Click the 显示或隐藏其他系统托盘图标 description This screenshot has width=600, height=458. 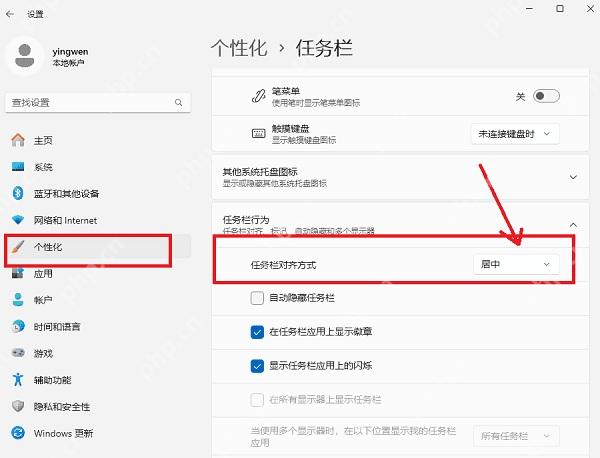pyautogui.click(x=275, y=183)
